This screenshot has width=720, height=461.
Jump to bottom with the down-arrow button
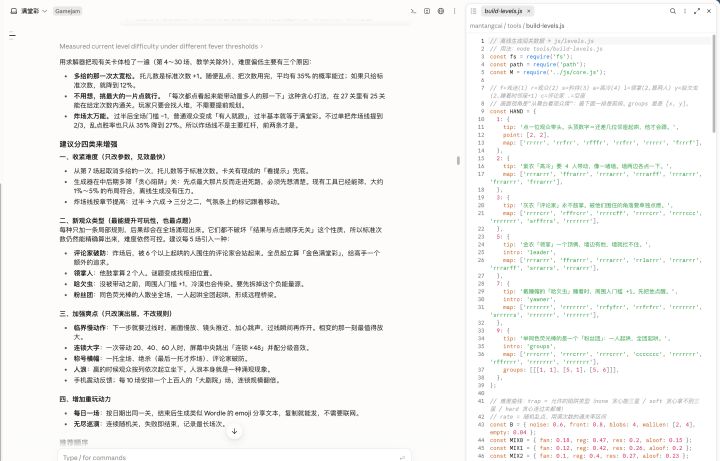(234, 431)
